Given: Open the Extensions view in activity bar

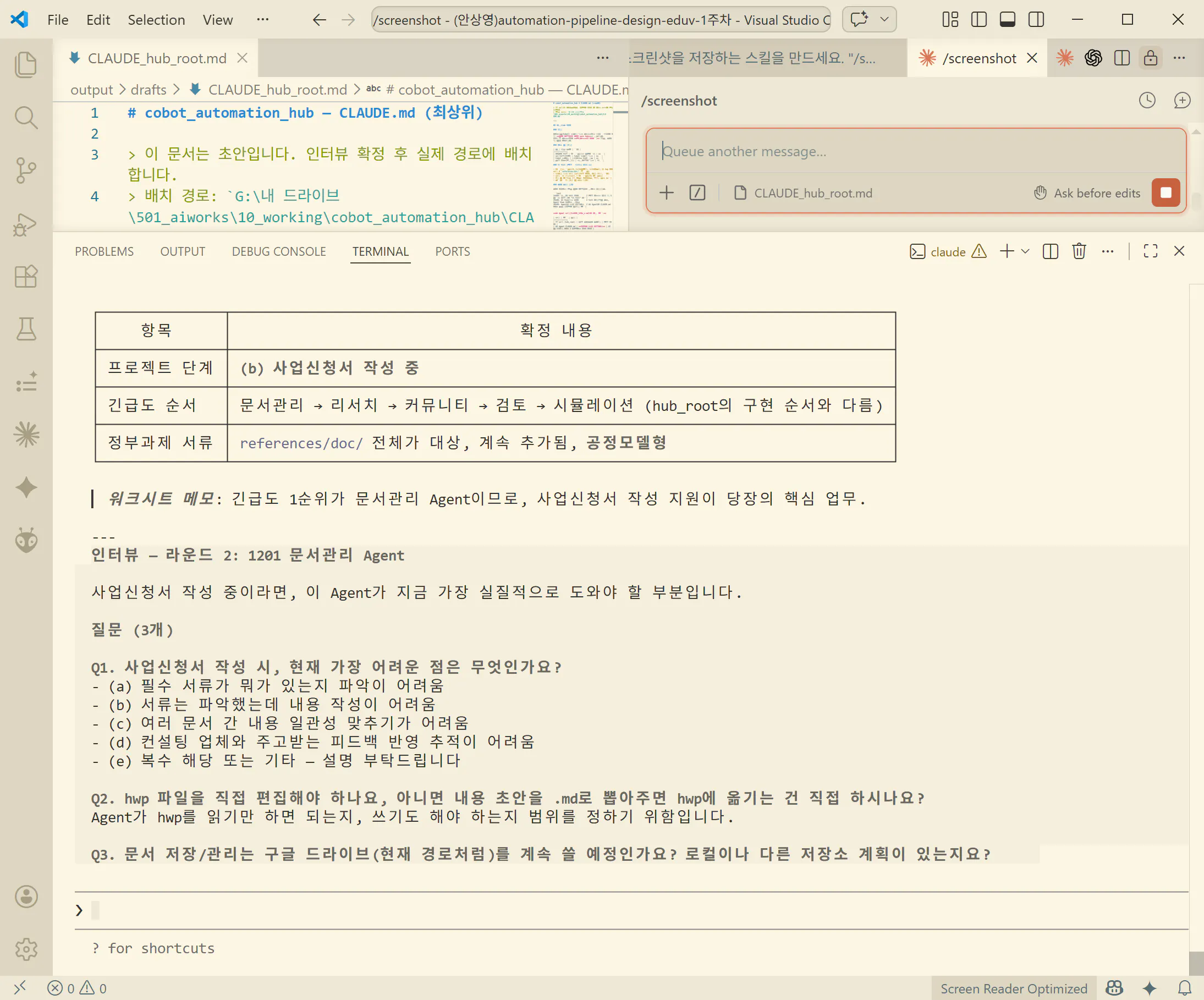Looking at the screenshot, I should coord(26,276).
